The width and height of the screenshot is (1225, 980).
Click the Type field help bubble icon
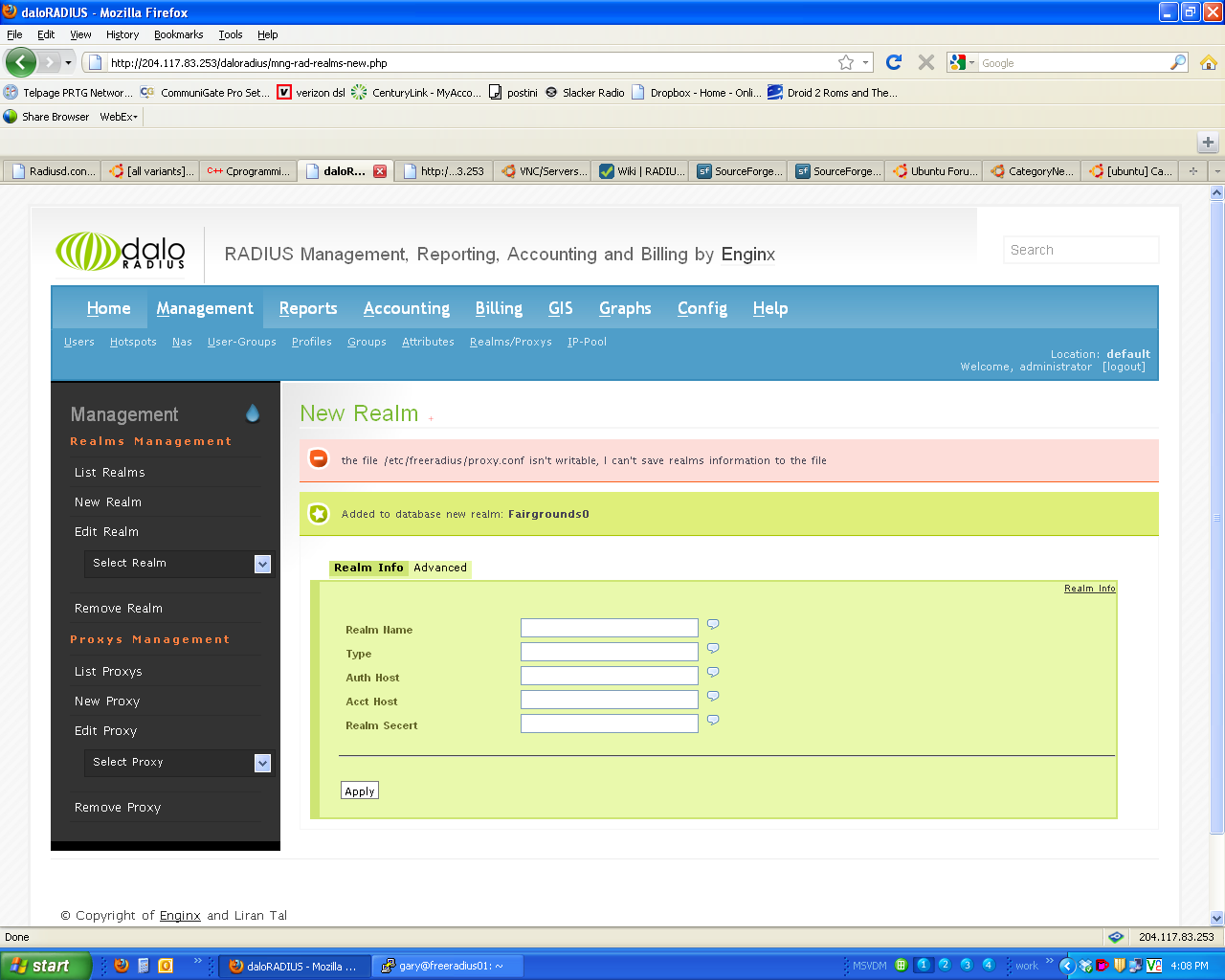pos(713,649)
